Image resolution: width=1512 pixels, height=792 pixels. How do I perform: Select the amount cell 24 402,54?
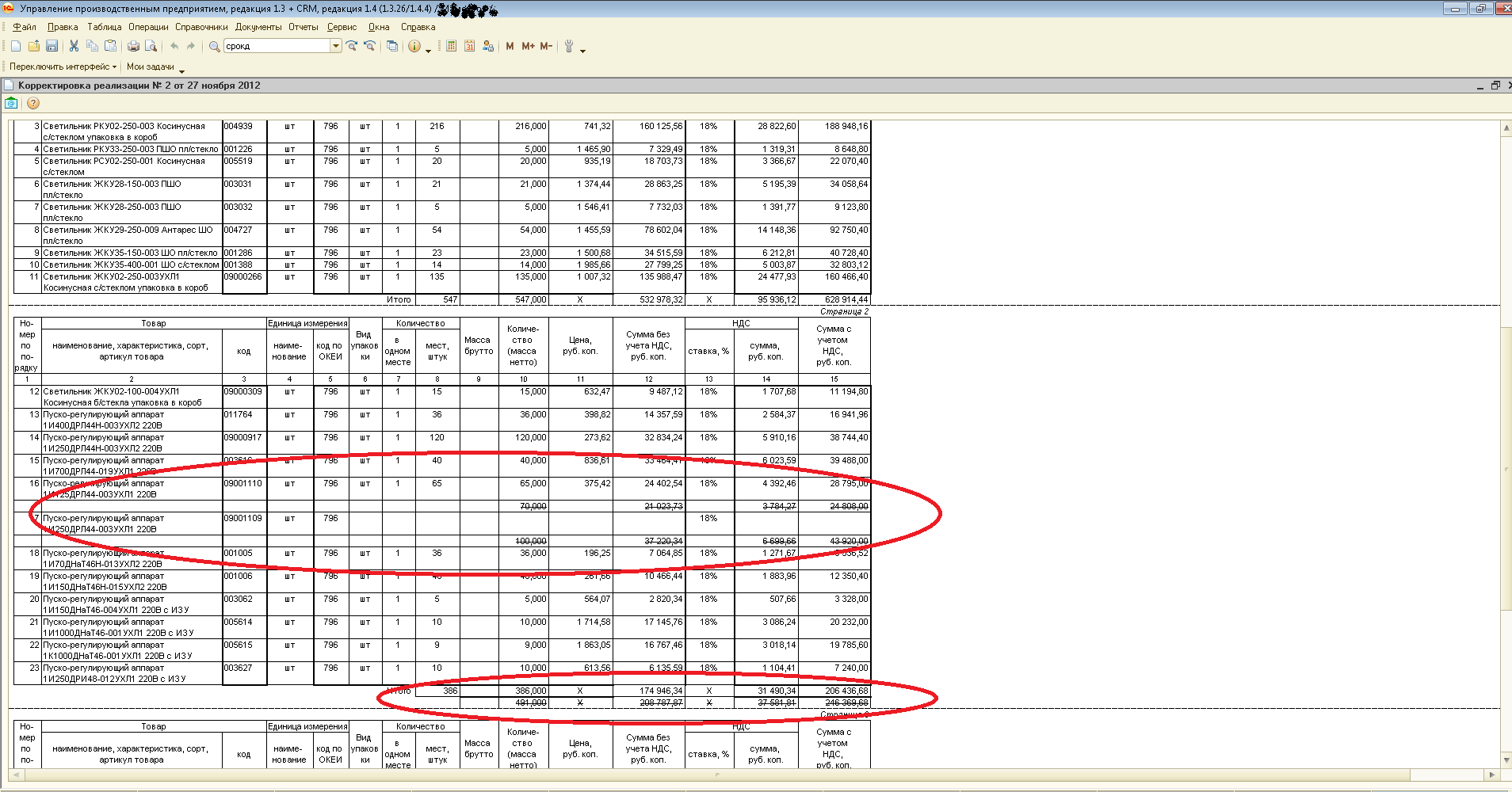pos(649,489)
